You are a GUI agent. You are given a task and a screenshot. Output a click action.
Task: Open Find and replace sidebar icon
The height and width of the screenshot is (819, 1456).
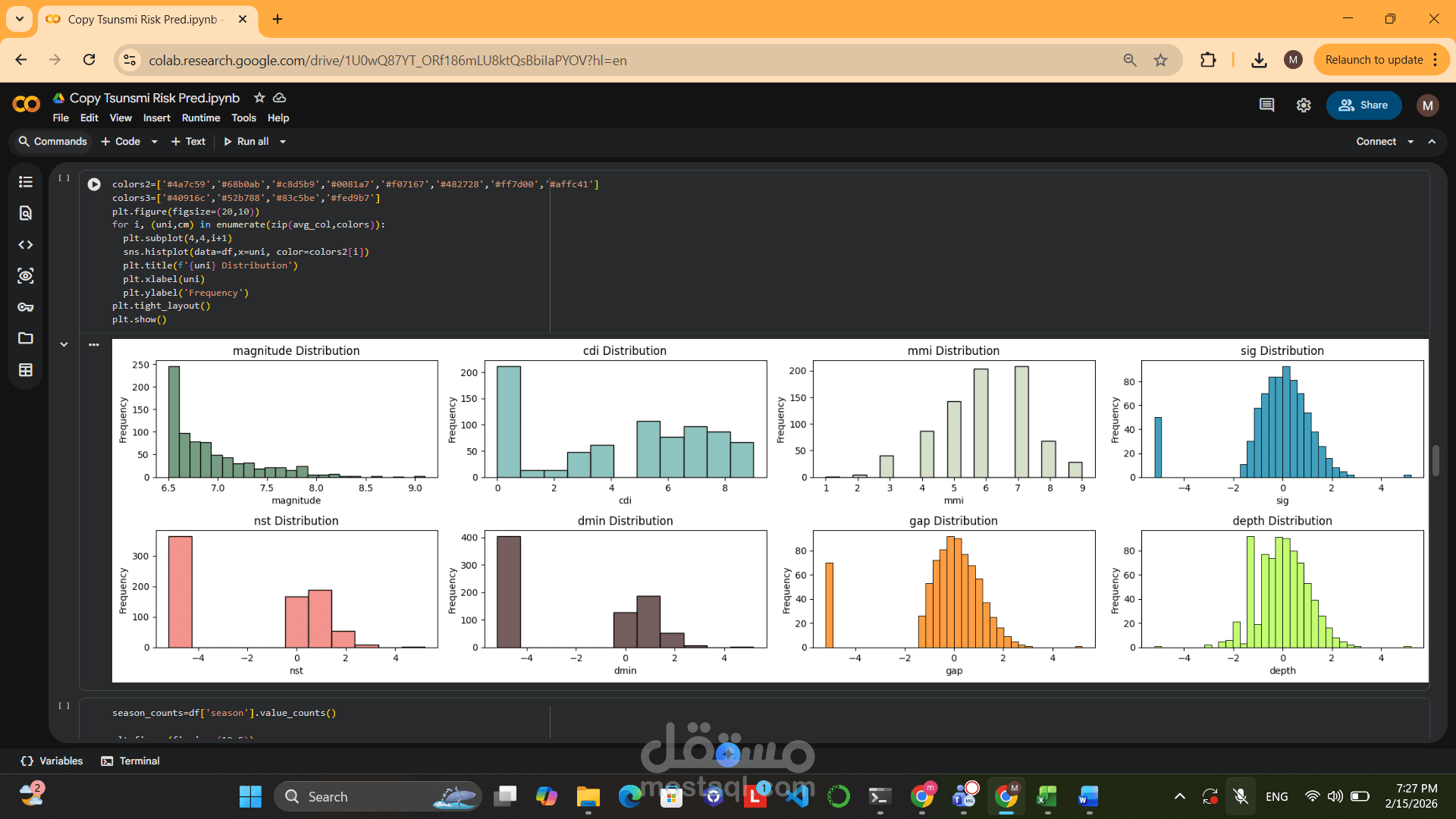26,213
